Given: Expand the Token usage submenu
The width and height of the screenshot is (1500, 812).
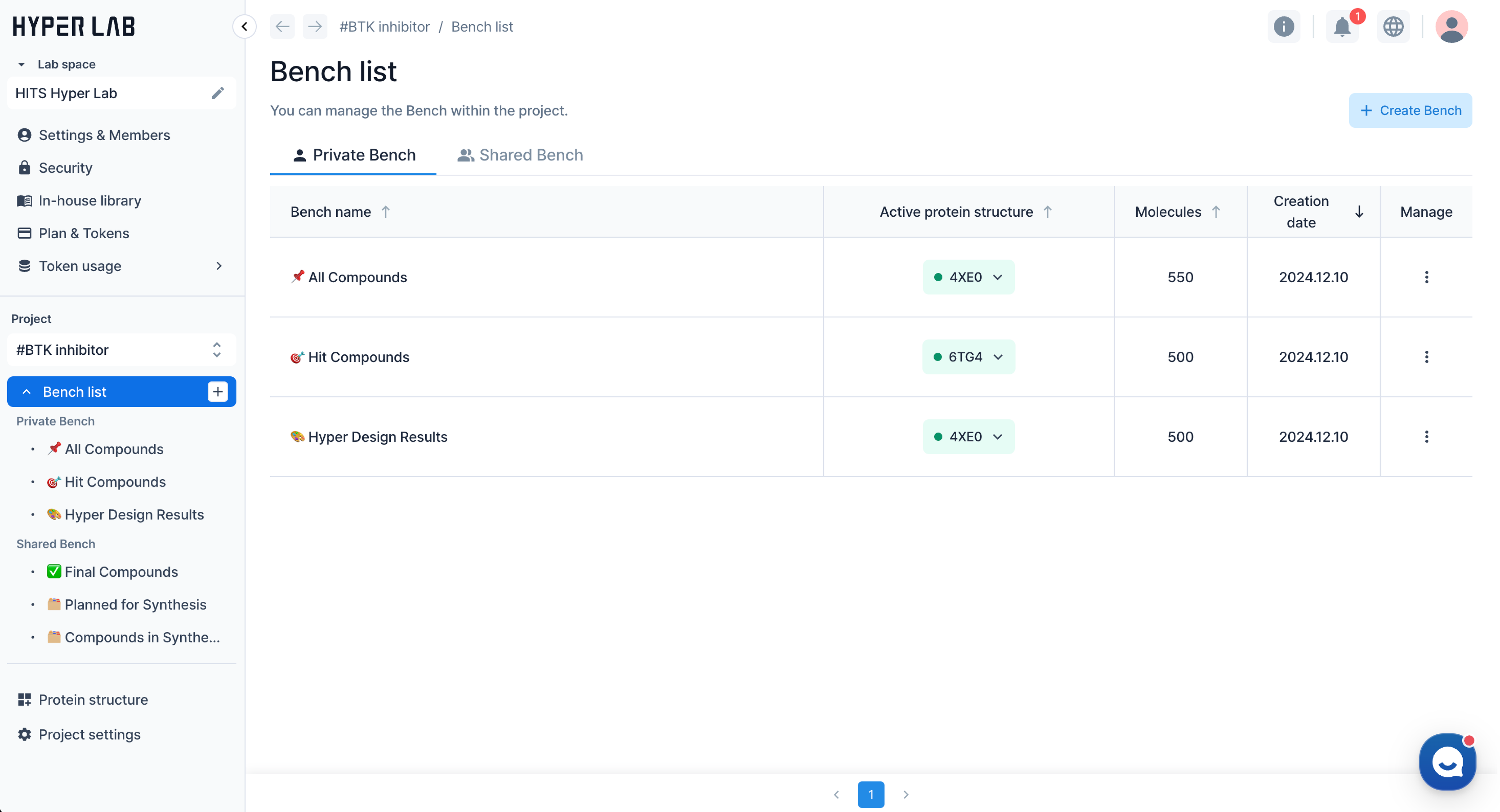Looking at the screenshot, I should click(219, 266).
